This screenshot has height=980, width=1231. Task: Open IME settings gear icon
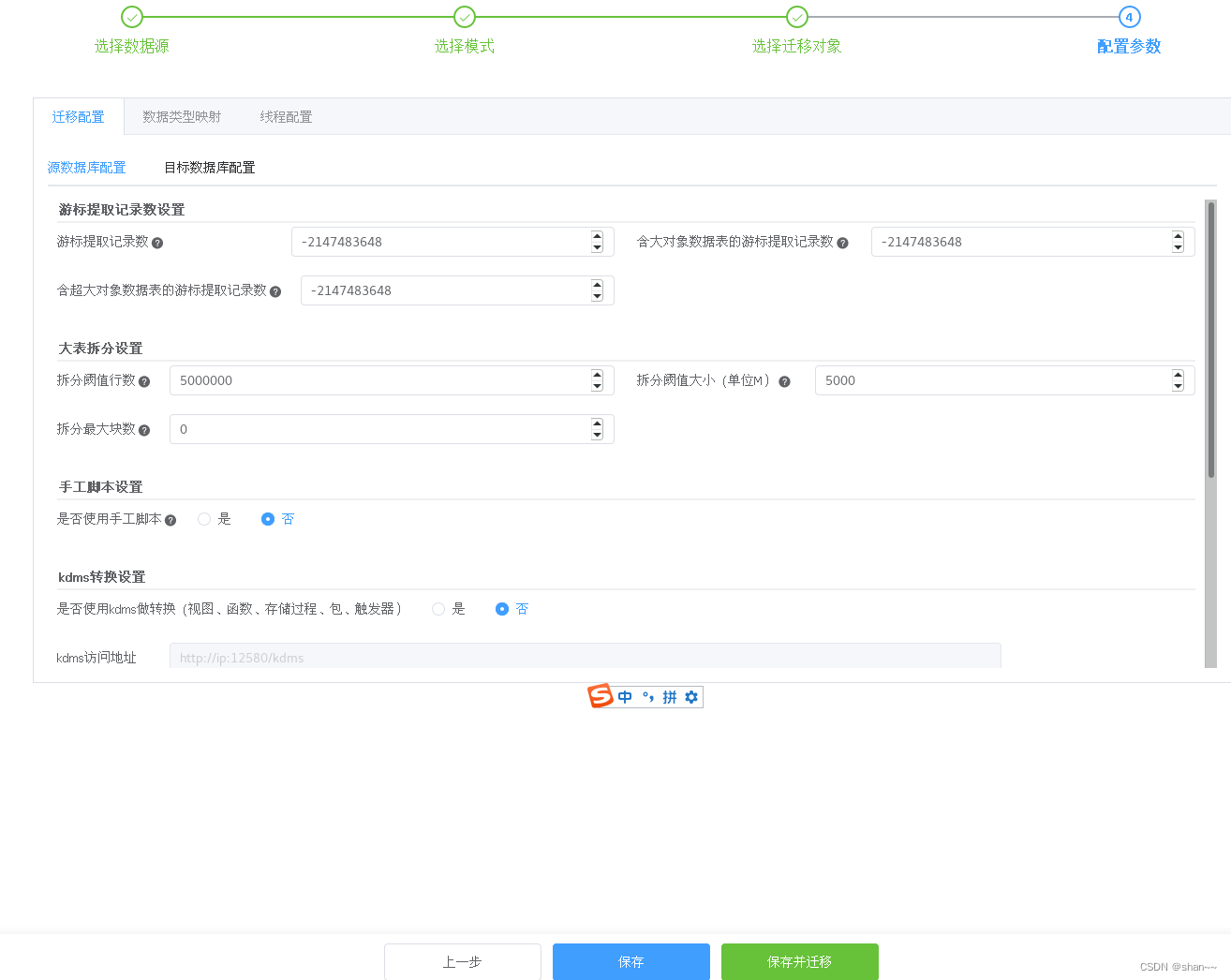click(x=691, y=697)
